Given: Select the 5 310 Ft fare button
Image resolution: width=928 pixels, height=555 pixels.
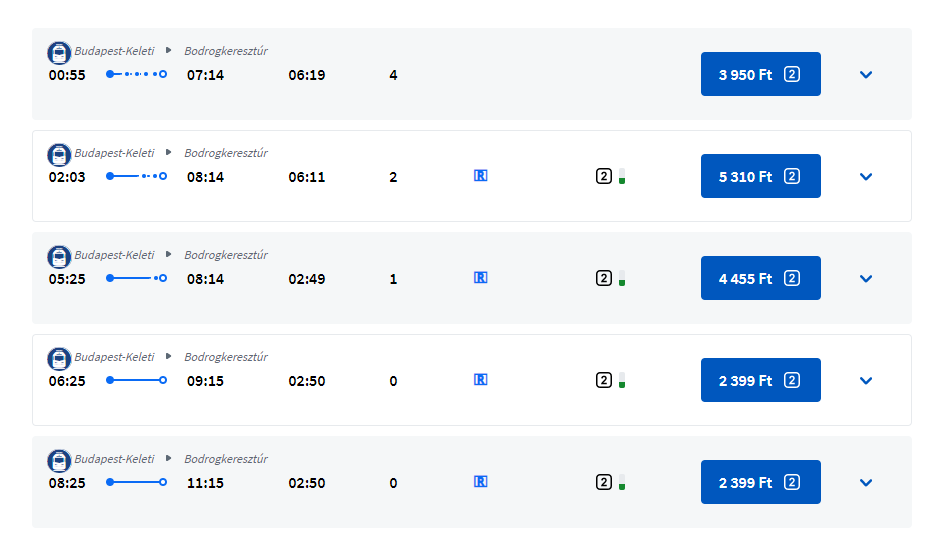Looking at the screenshot, I should click(760, 176).
